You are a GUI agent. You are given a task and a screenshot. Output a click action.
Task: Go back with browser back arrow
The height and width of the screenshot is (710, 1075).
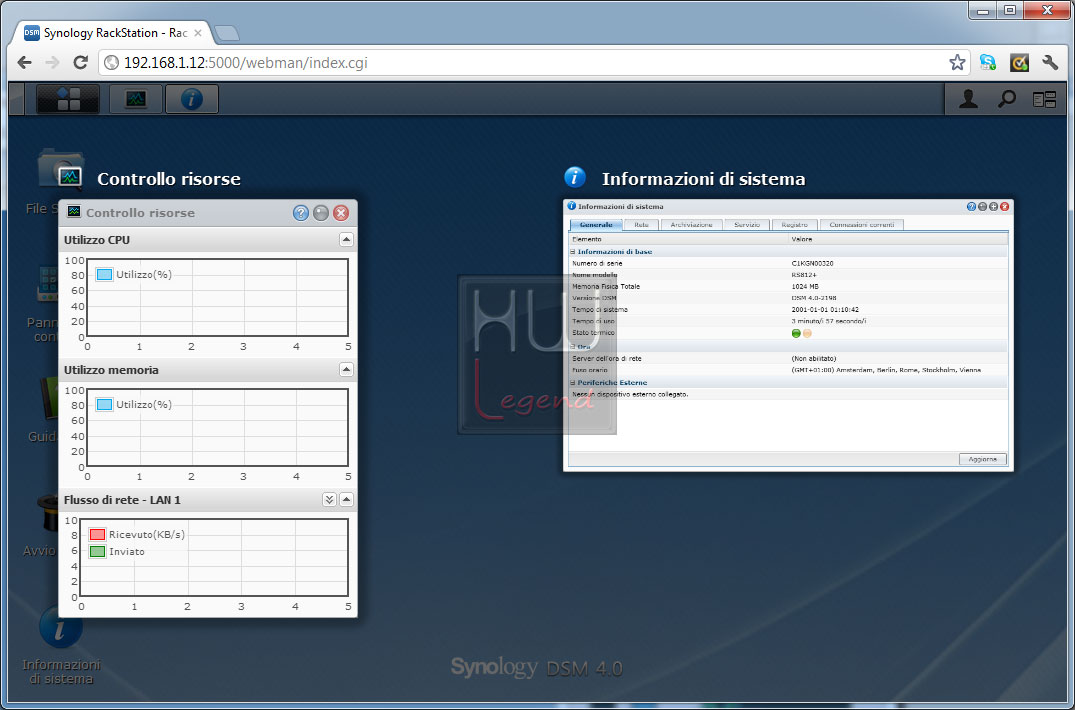coord(24,63)
